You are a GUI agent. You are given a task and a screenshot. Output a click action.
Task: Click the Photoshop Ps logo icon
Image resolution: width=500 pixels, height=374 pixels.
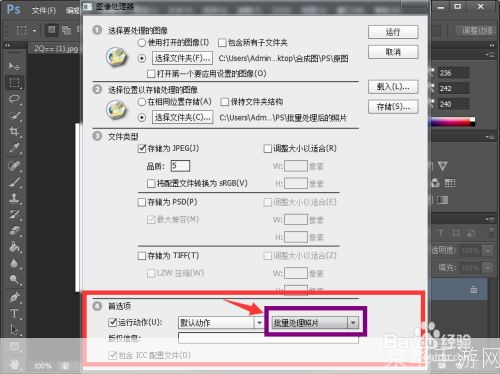click(13, 9)
